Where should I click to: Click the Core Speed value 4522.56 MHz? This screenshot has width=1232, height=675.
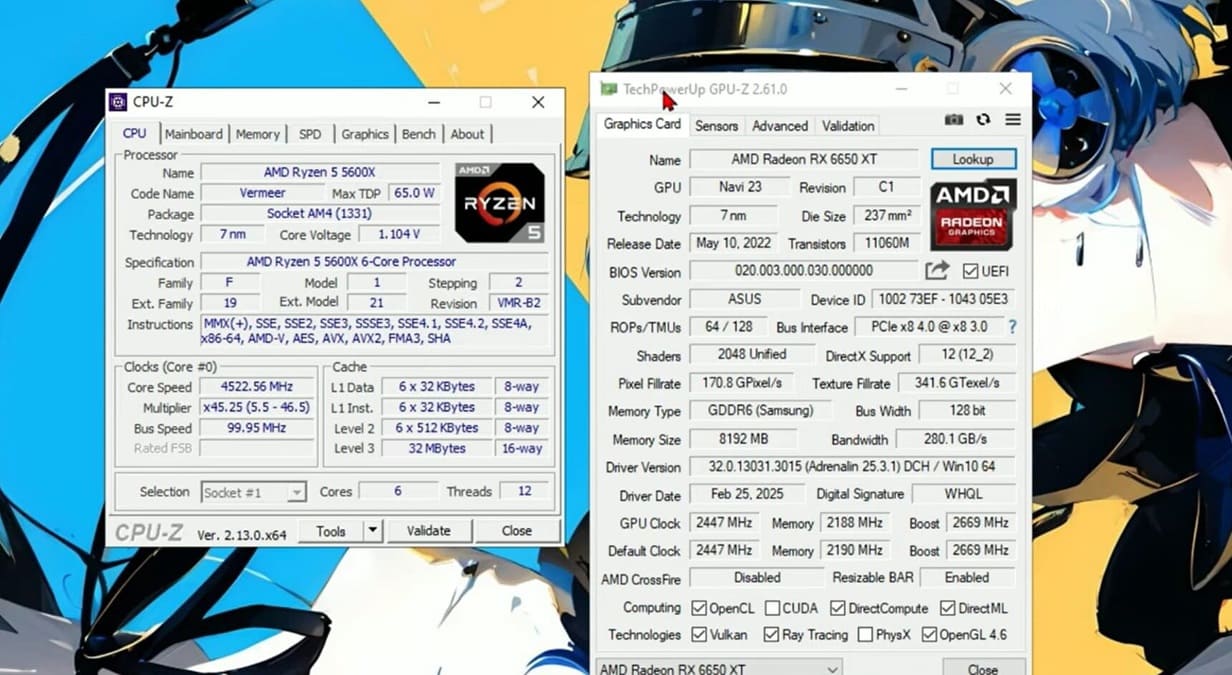tap(257, 387)
